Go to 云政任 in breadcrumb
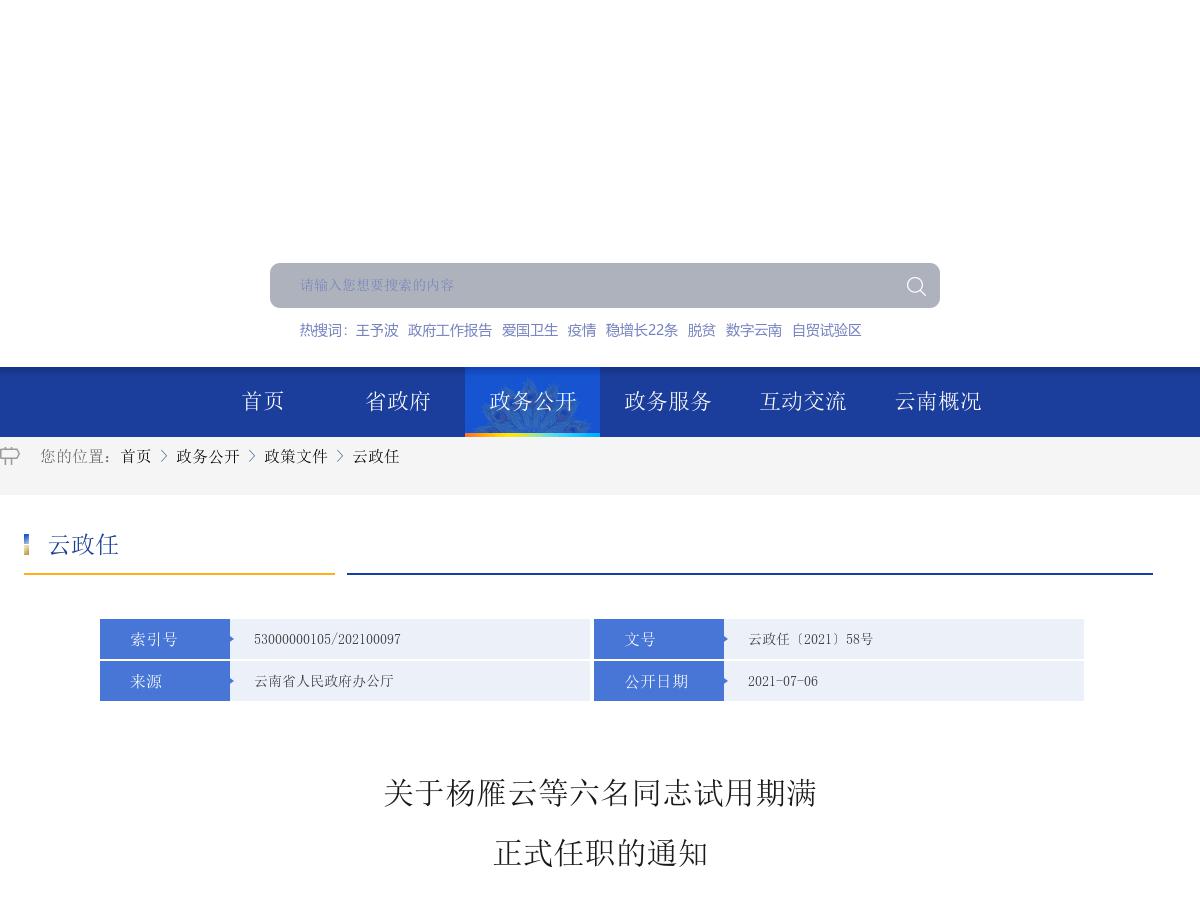 pyautogui.click(x=376, y=456)
